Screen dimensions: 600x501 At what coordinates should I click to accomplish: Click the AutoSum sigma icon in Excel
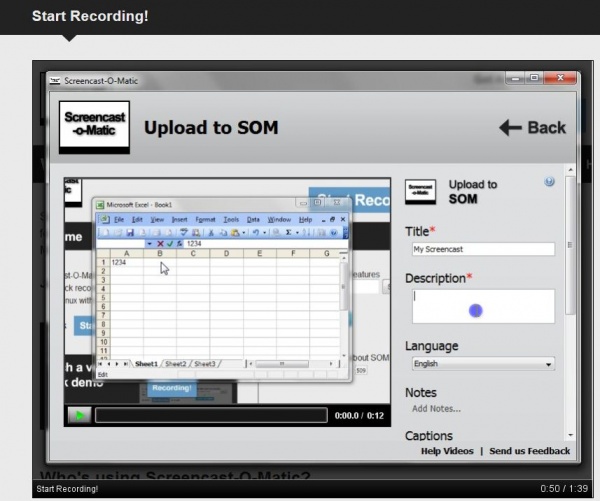(289, 232)
